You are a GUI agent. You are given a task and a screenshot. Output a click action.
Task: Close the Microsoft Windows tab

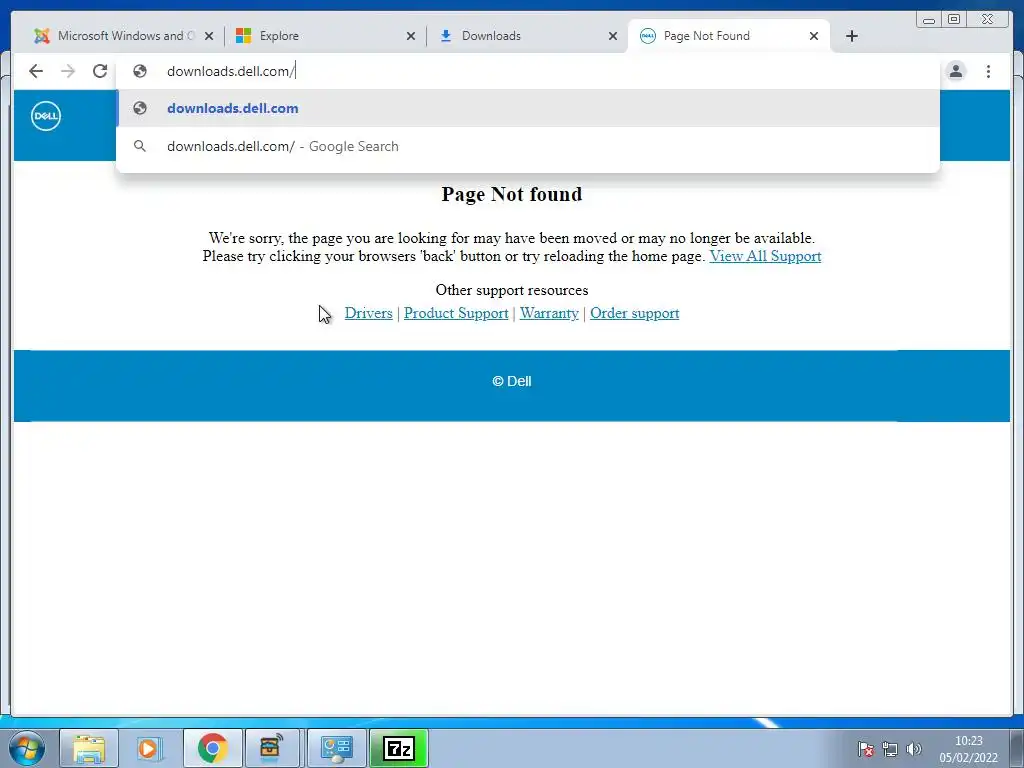pyautogui.click(x=209, y=36)
